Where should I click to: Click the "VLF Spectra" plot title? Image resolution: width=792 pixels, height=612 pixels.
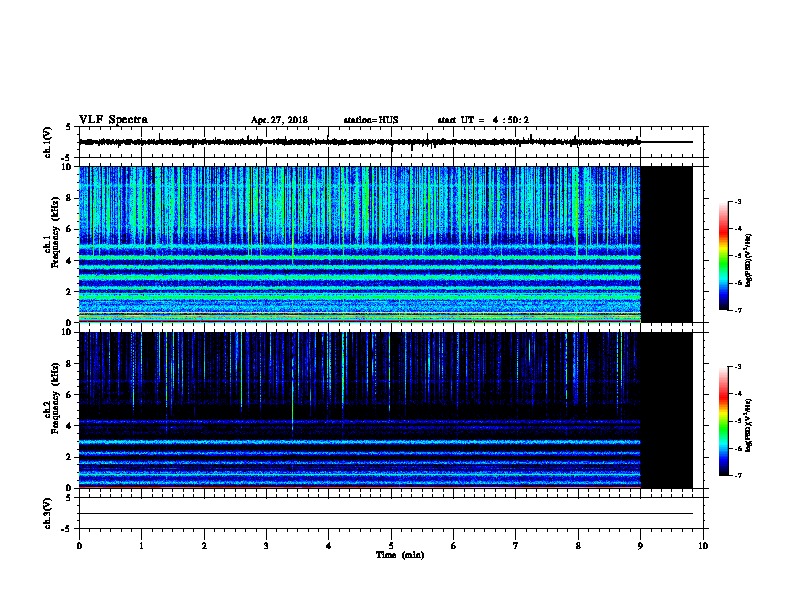[113, 120]
